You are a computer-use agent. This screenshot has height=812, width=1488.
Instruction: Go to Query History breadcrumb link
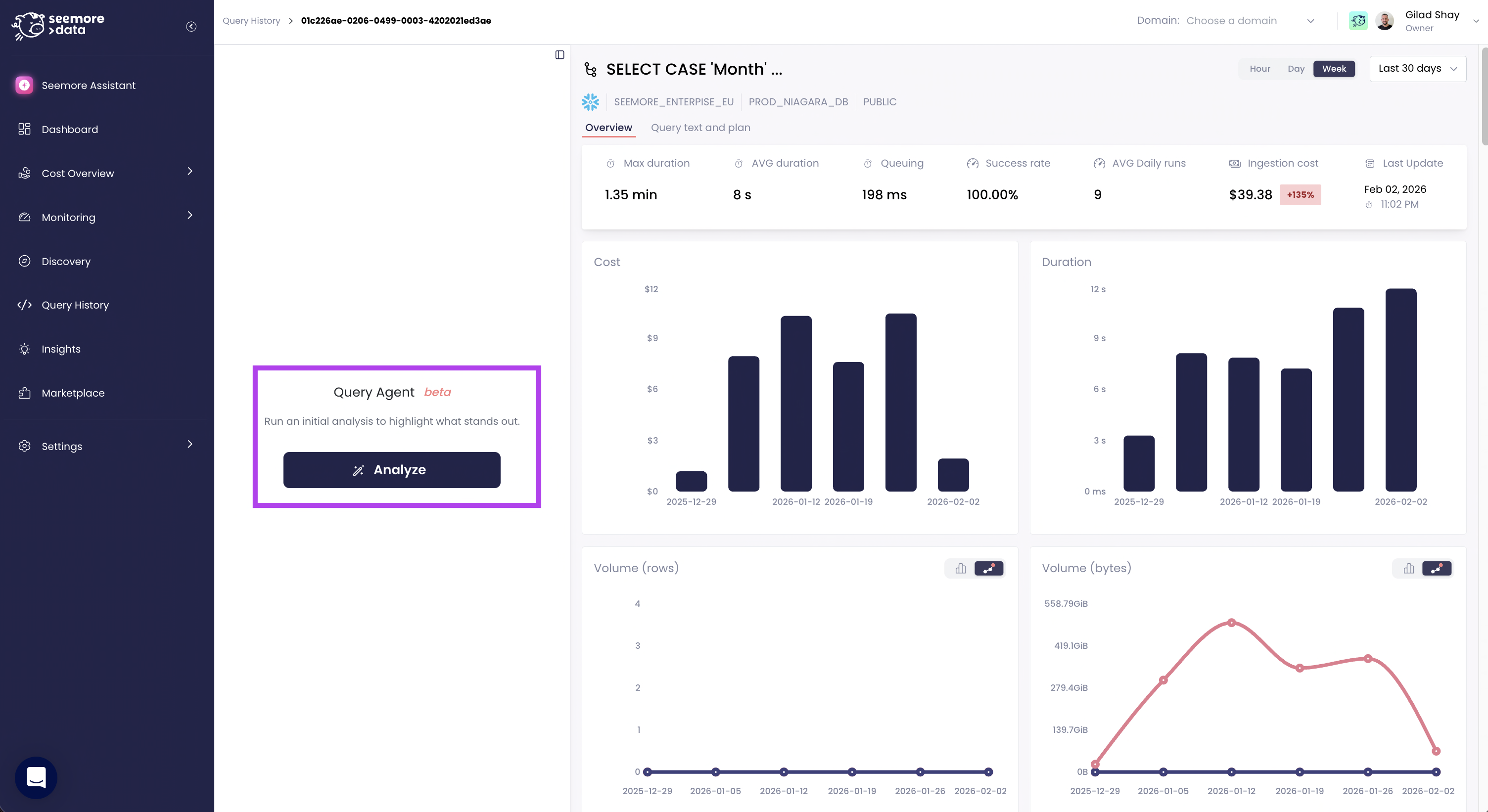(251, 21)
